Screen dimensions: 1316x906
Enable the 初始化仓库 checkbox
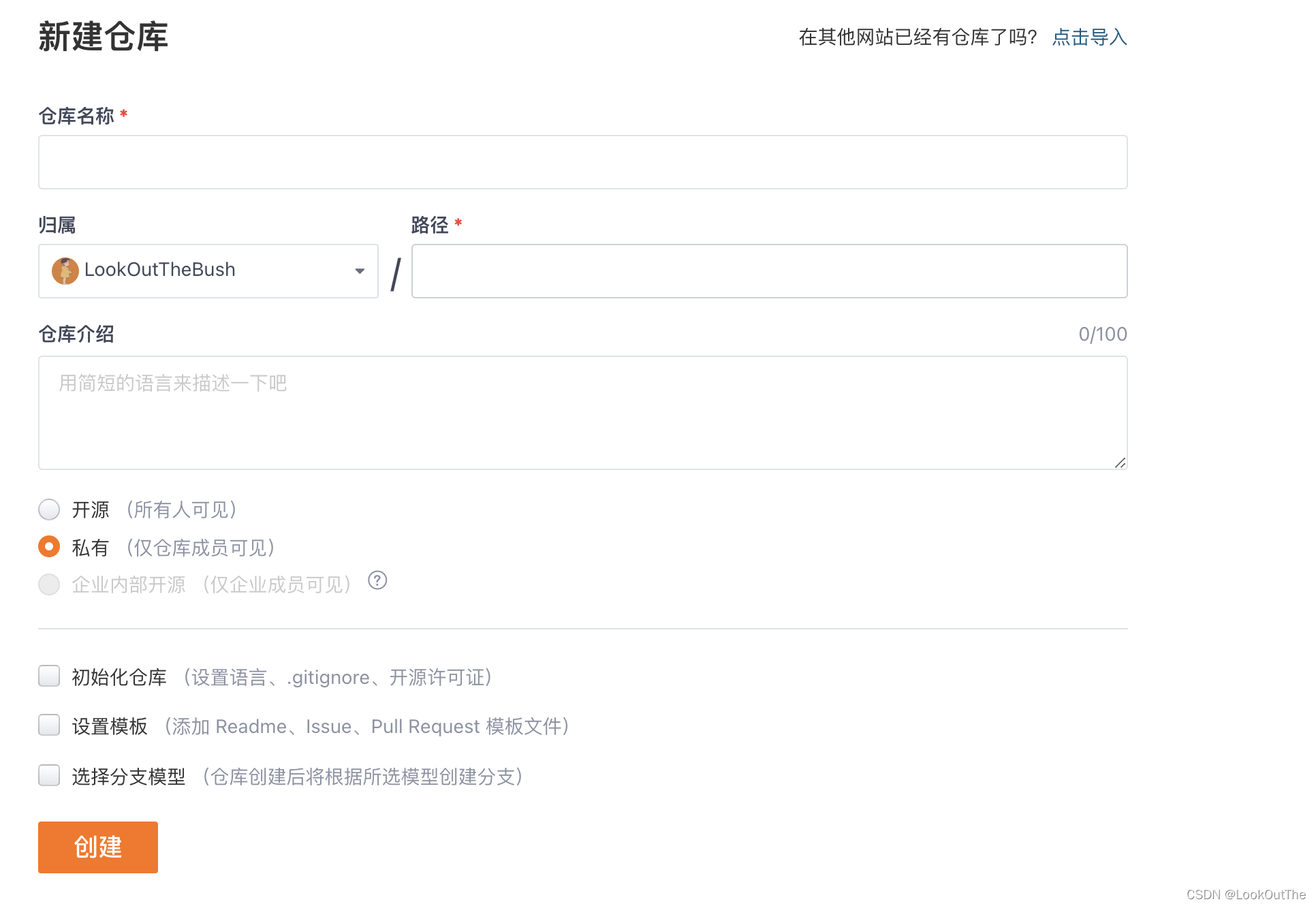[x=49, y=676]
